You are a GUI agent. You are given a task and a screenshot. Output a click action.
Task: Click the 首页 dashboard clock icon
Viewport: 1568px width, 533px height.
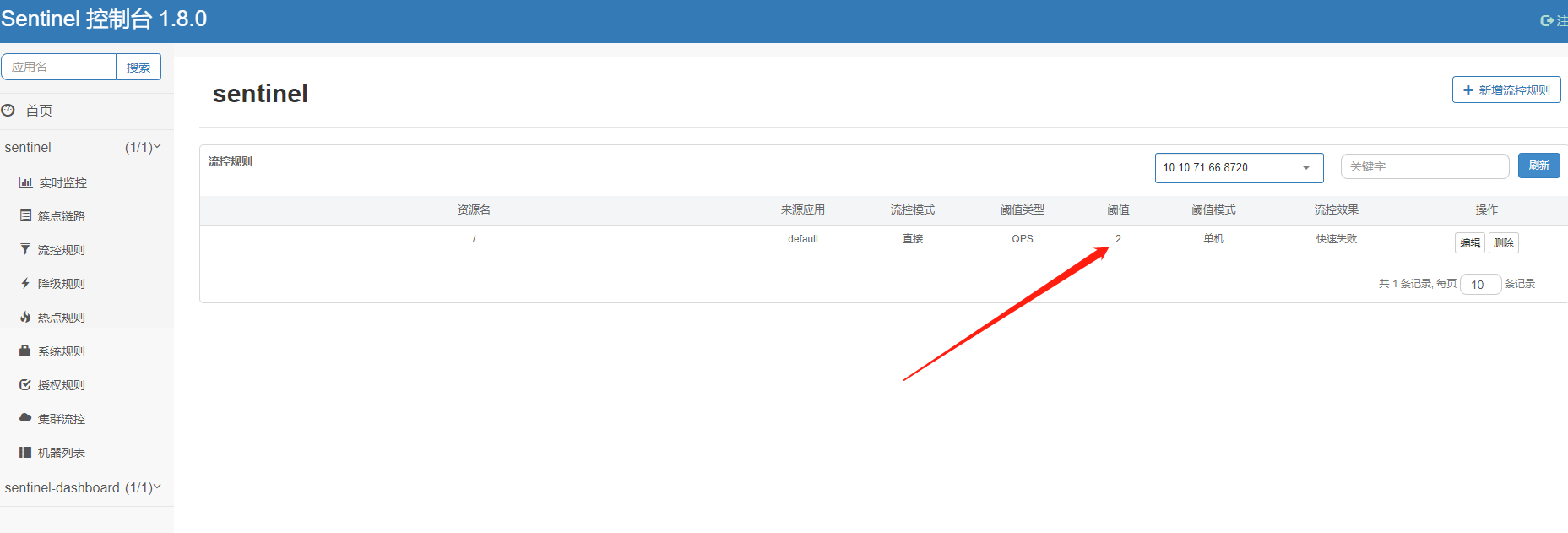click(x=8, y=110)
